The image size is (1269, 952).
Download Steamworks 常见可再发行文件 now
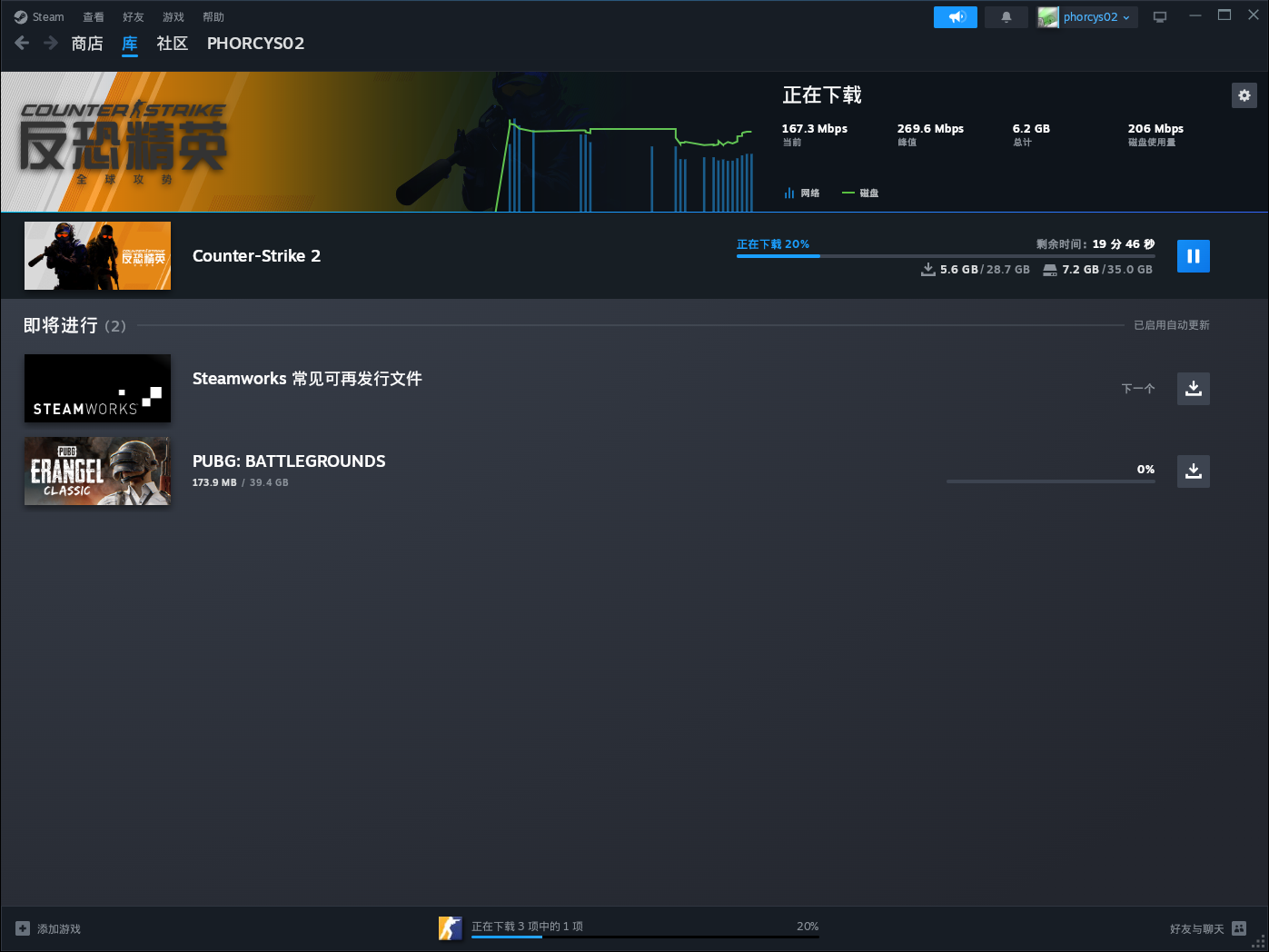tap(1194, 389)
